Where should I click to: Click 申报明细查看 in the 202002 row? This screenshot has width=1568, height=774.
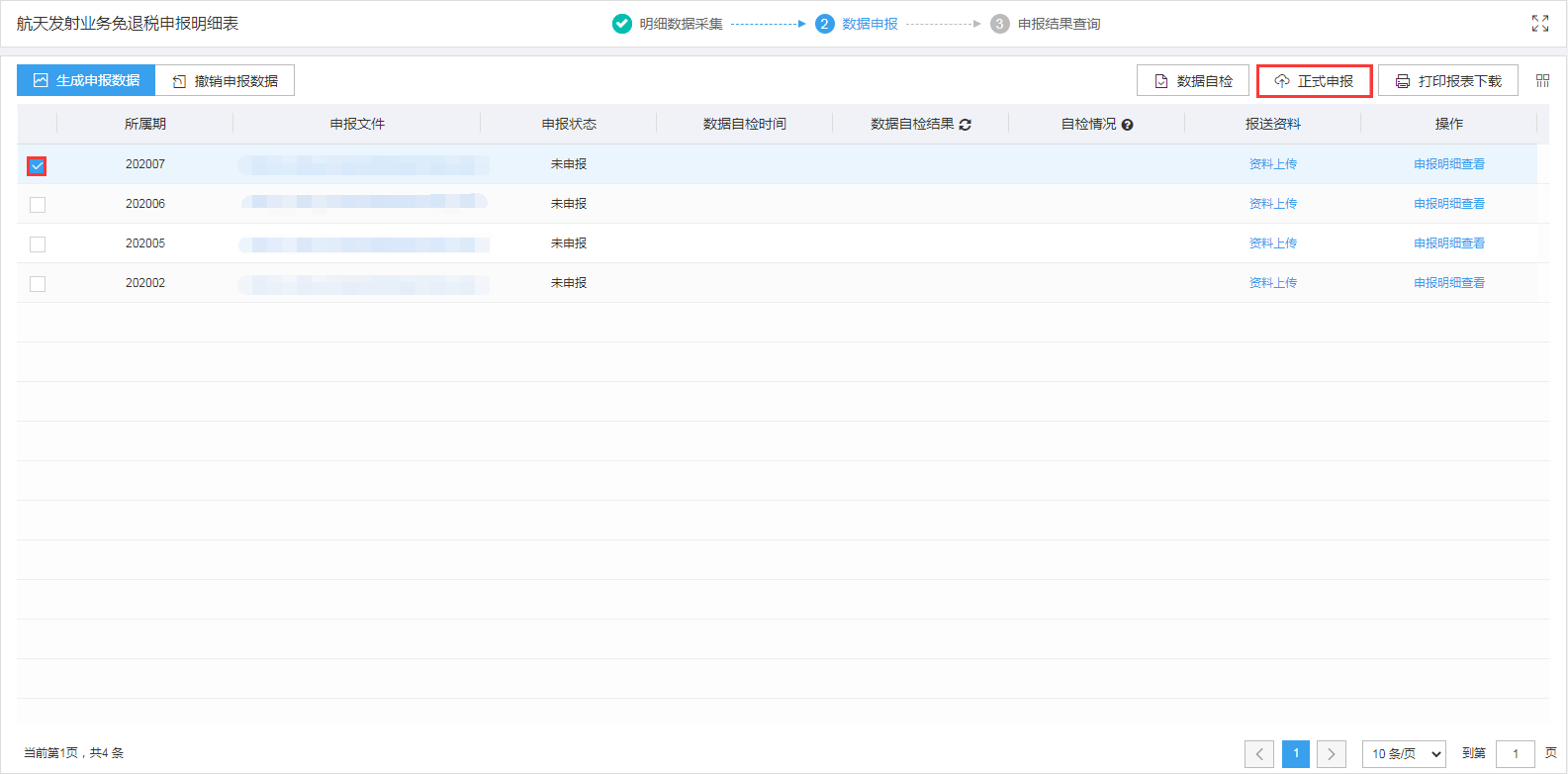point(1449,283)
